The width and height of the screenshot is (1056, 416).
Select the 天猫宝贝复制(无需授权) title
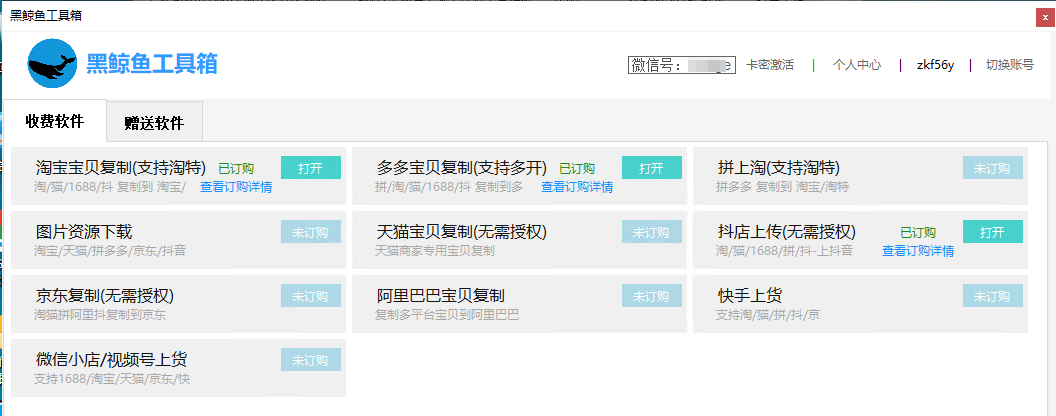click(461, 232)
